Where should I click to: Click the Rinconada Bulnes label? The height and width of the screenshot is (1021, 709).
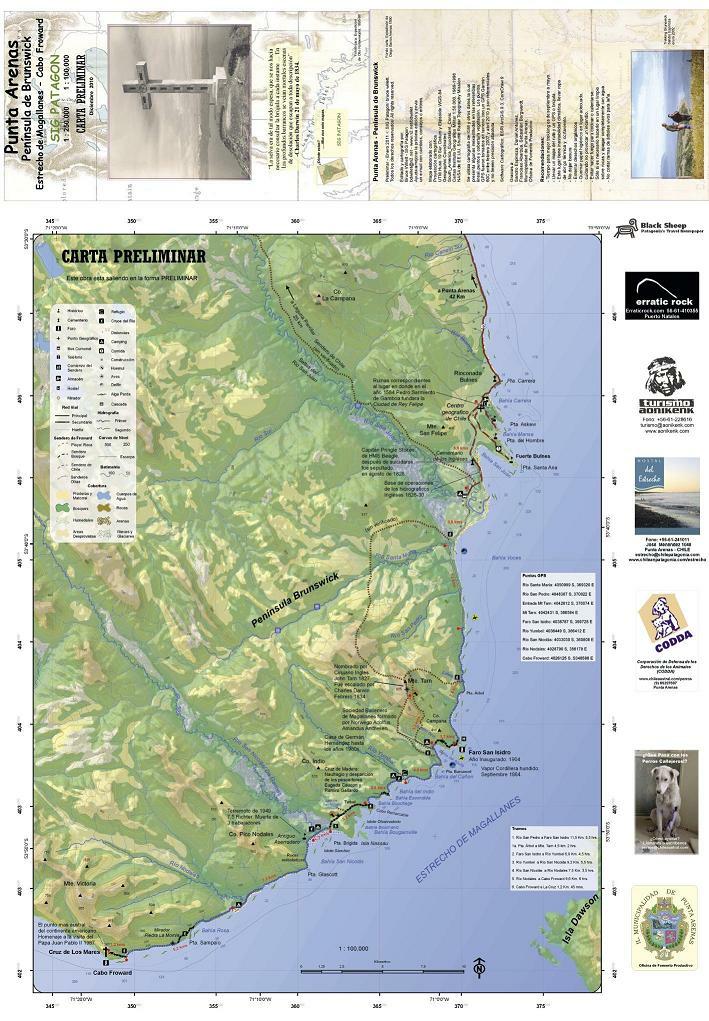(x=467, y=376)
